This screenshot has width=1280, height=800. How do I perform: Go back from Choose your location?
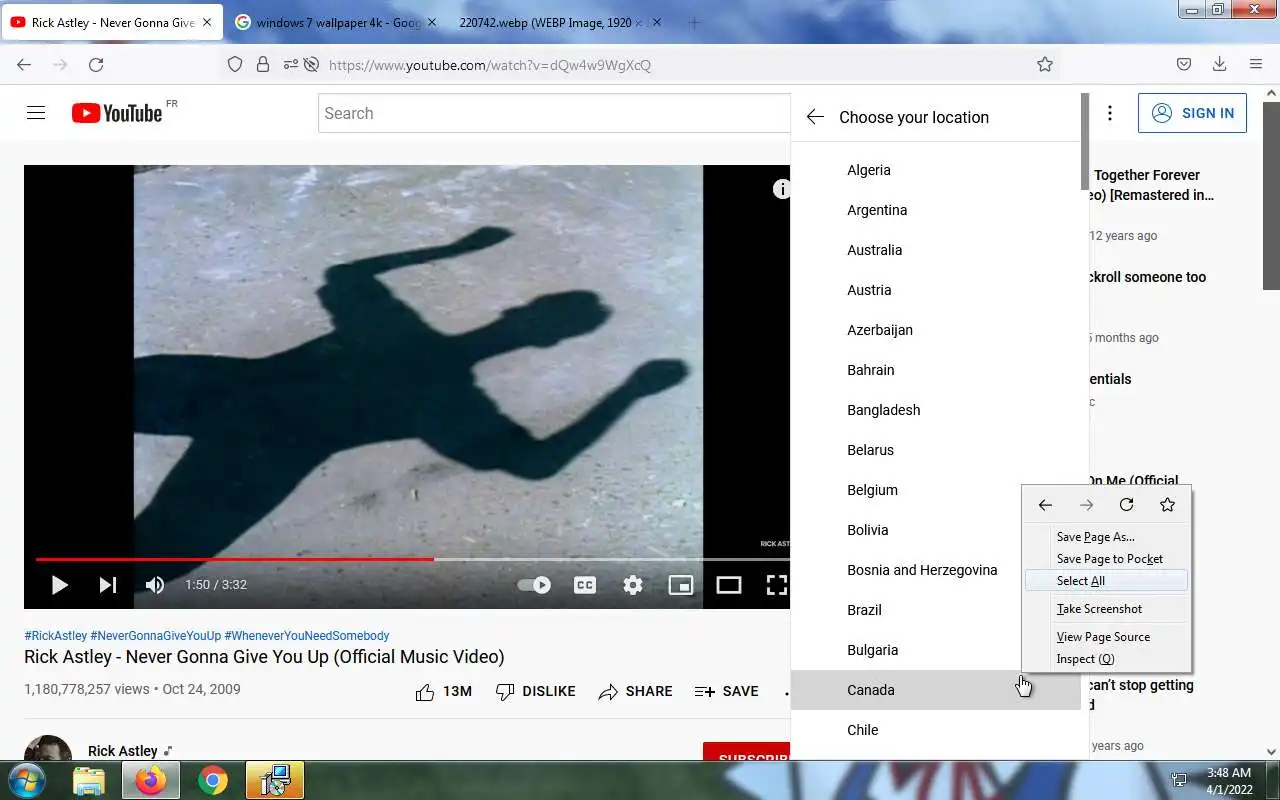coord(815,117)
